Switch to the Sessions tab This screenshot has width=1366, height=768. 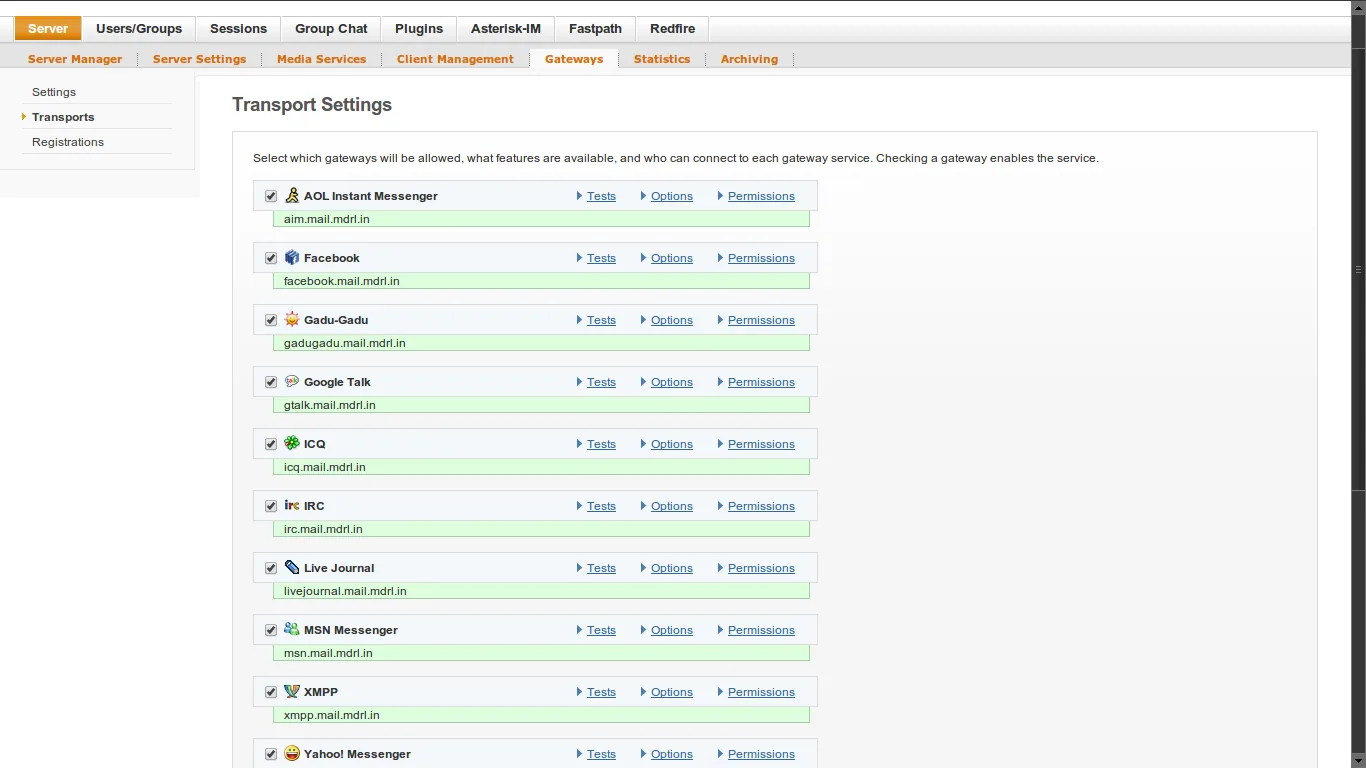(238, 29)
